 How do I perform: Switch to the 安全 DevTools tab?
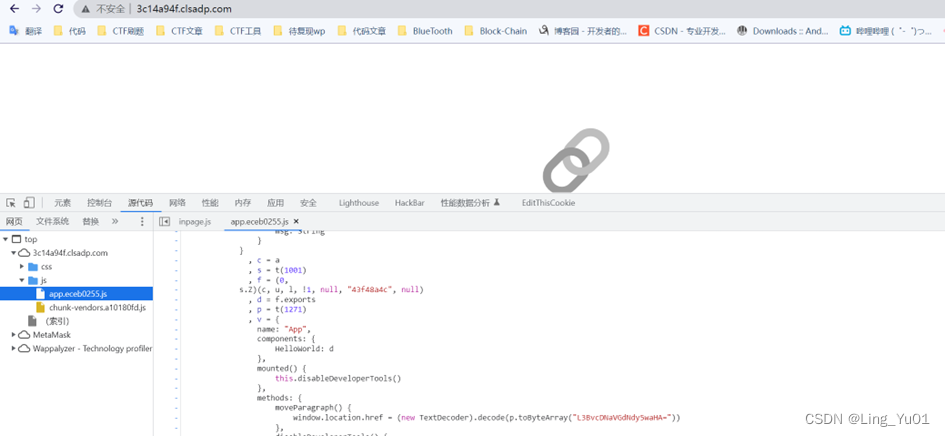click(x=309, y=203)
